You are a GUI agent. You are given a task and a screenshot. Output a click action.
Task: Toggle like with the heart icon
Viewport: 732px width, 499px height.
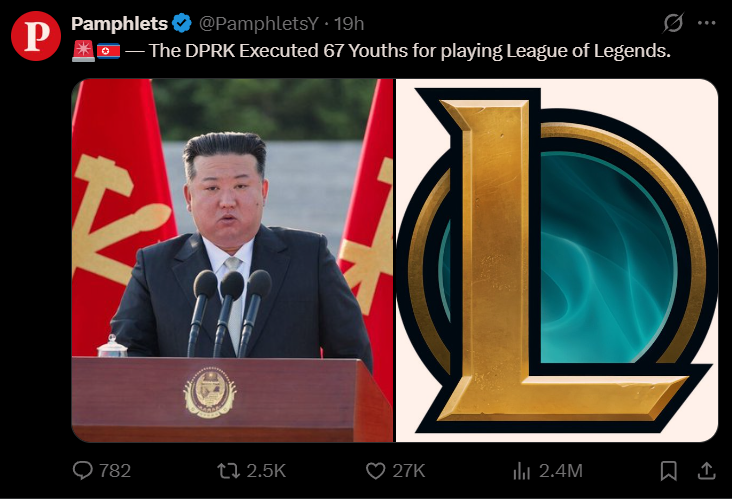point(375,471)
